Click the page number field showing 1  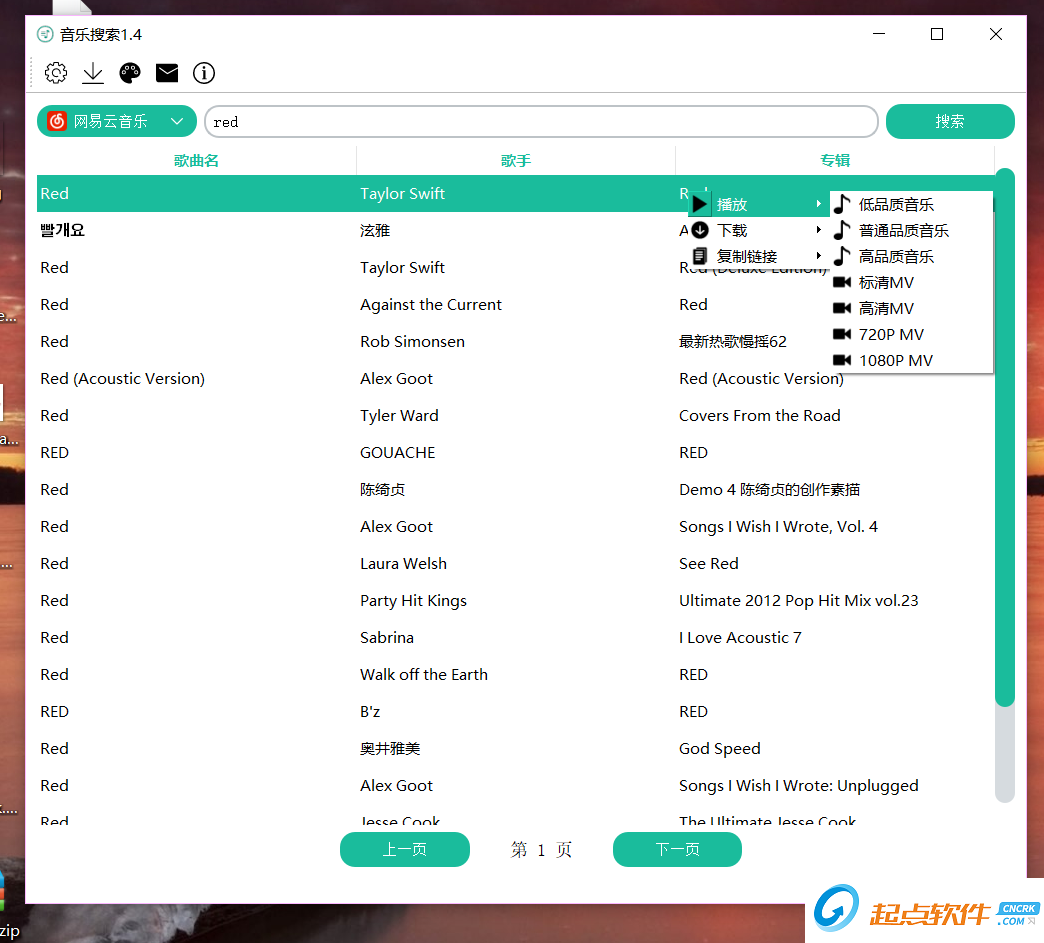pyautogui.click(x=541, y=850)
